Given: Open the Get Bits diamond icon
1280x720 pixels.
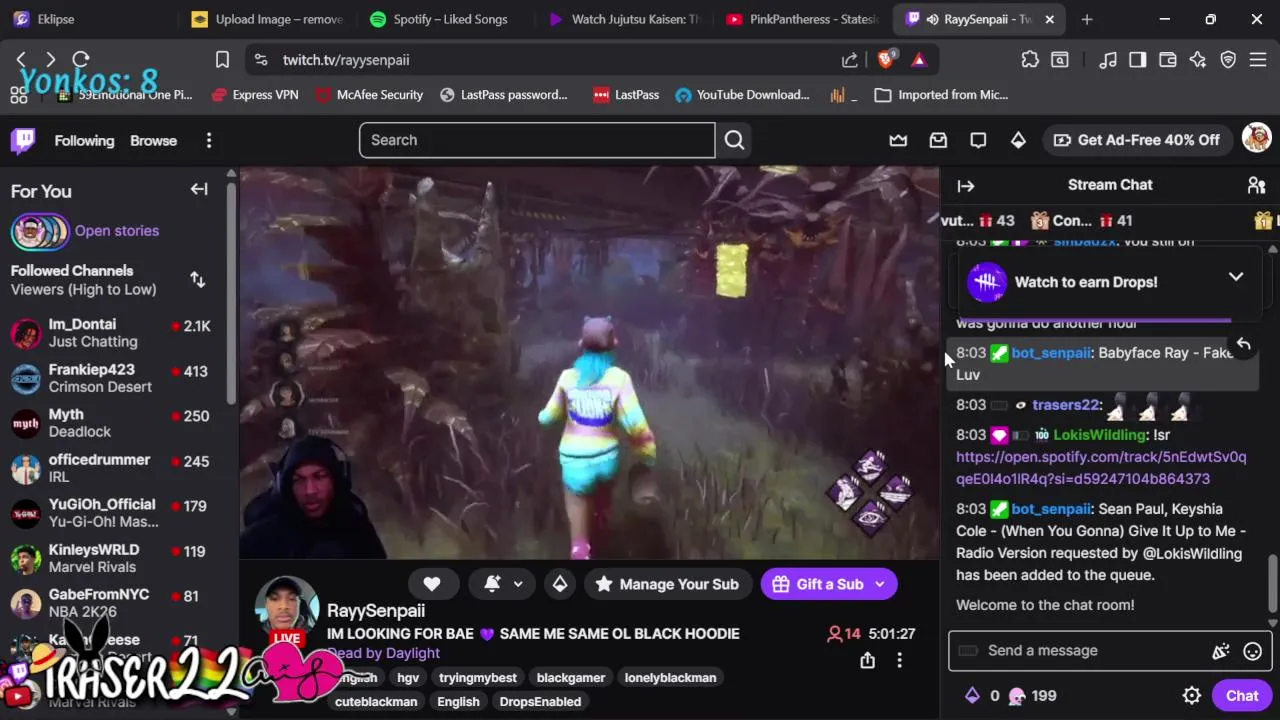Looking at the screenshot, I should pos(1018,140).
